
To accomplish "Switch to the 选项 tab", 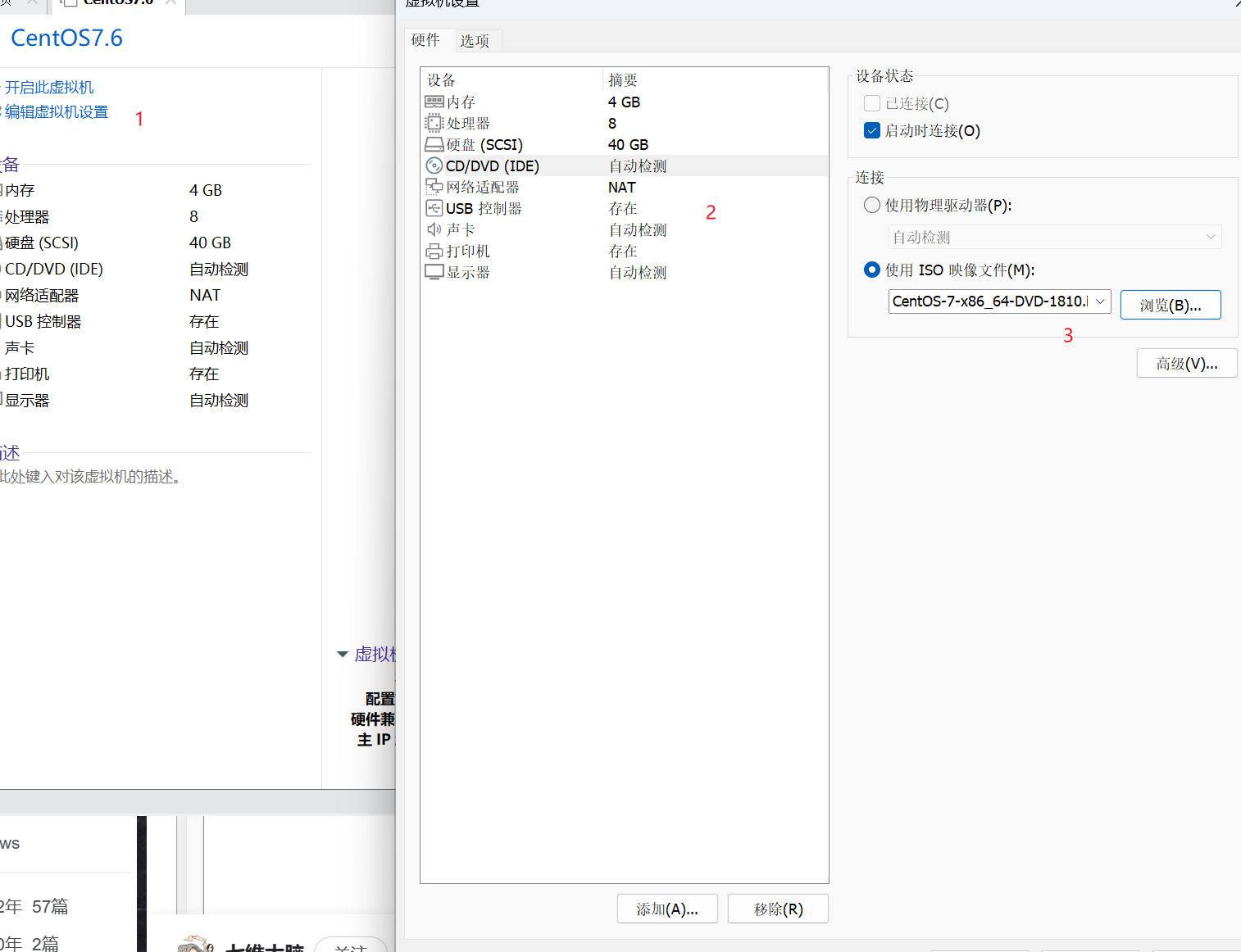I will [475, 41].
